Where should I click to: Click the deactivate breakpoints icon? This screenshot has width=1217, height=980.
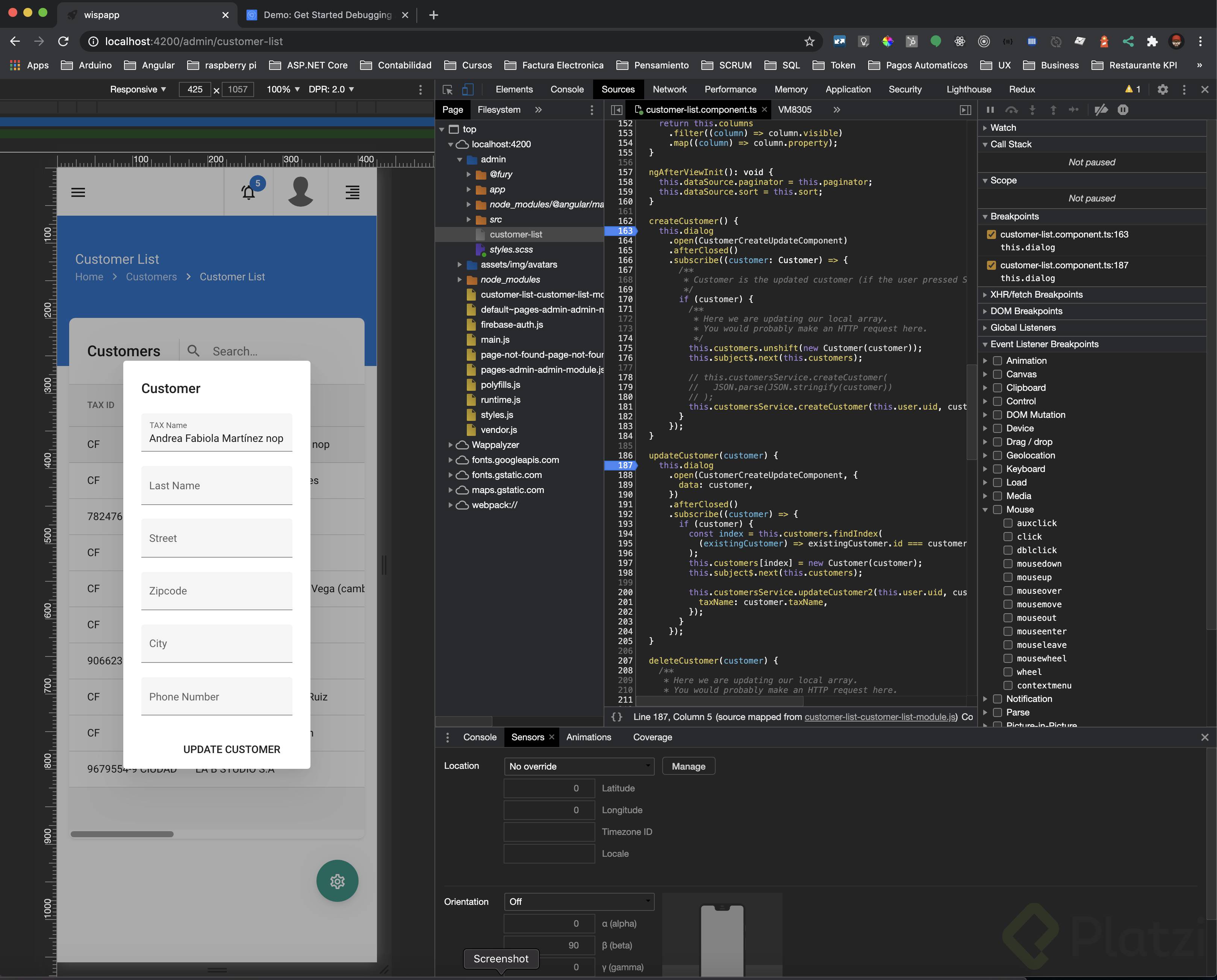(1100, 109)
